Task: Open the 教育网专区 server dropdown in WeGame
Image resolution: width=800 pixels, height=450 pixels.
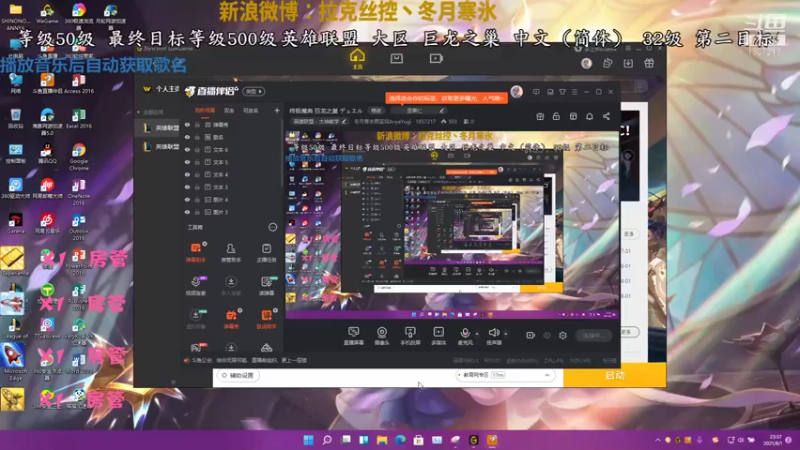Action: tap(505, 375)
